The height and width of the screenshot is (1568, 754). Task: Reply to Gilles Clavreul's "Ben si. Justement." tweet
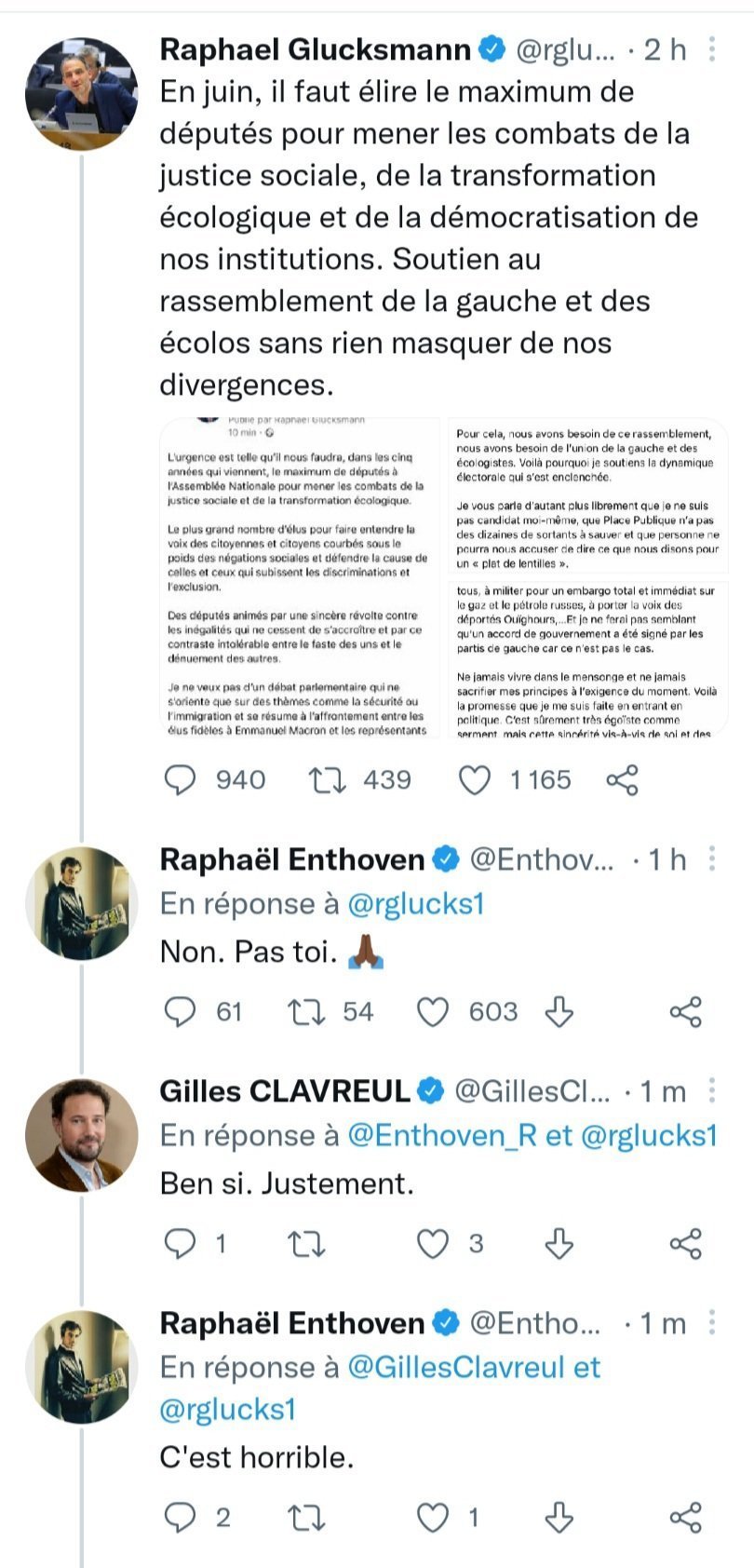[x=180, y=1244]
